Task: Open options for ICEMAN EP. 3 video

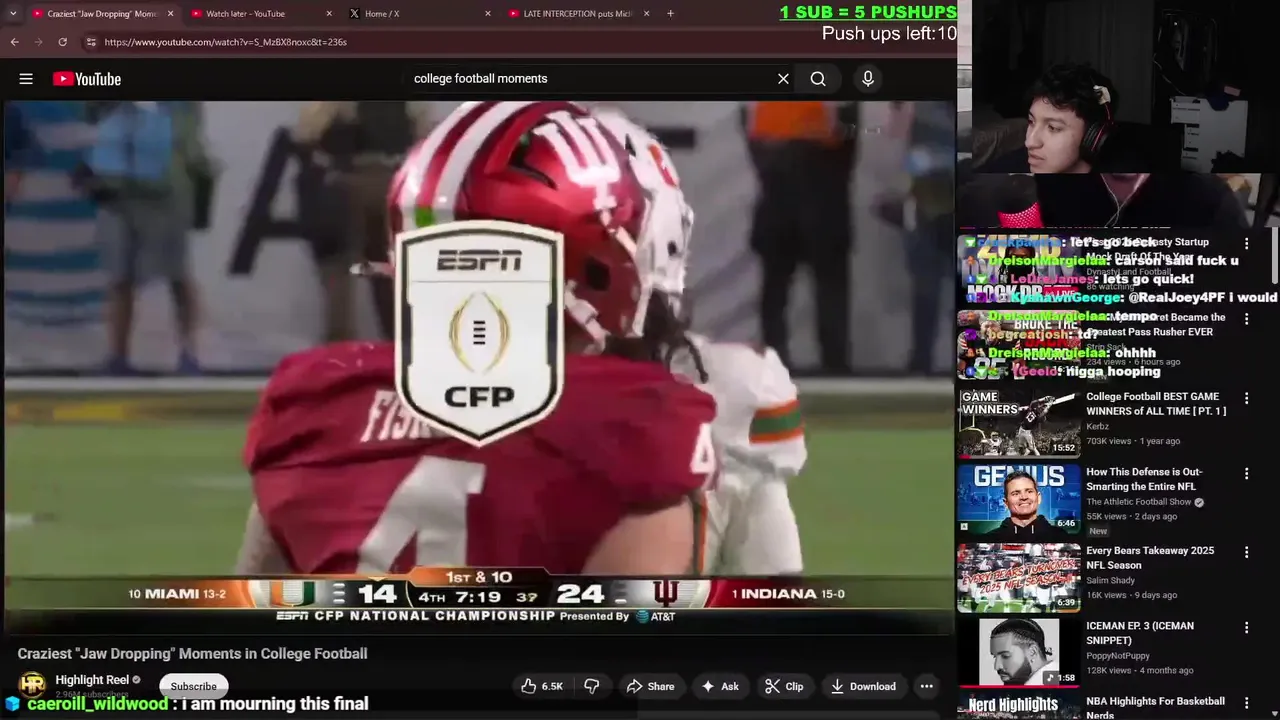Action: pyautogui.click(x=1246, y=627)
